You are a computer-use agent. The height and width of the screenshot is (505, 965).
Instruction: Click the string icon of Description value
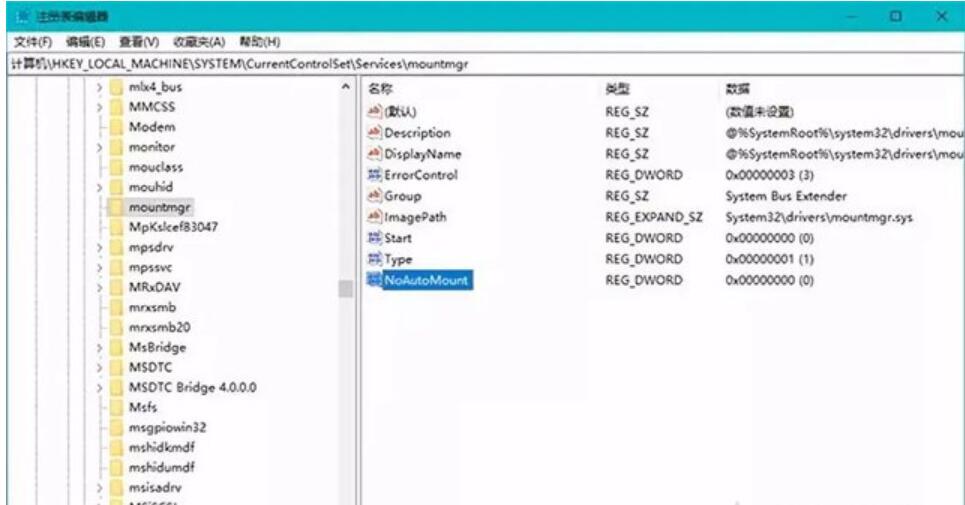coord(374,132)
